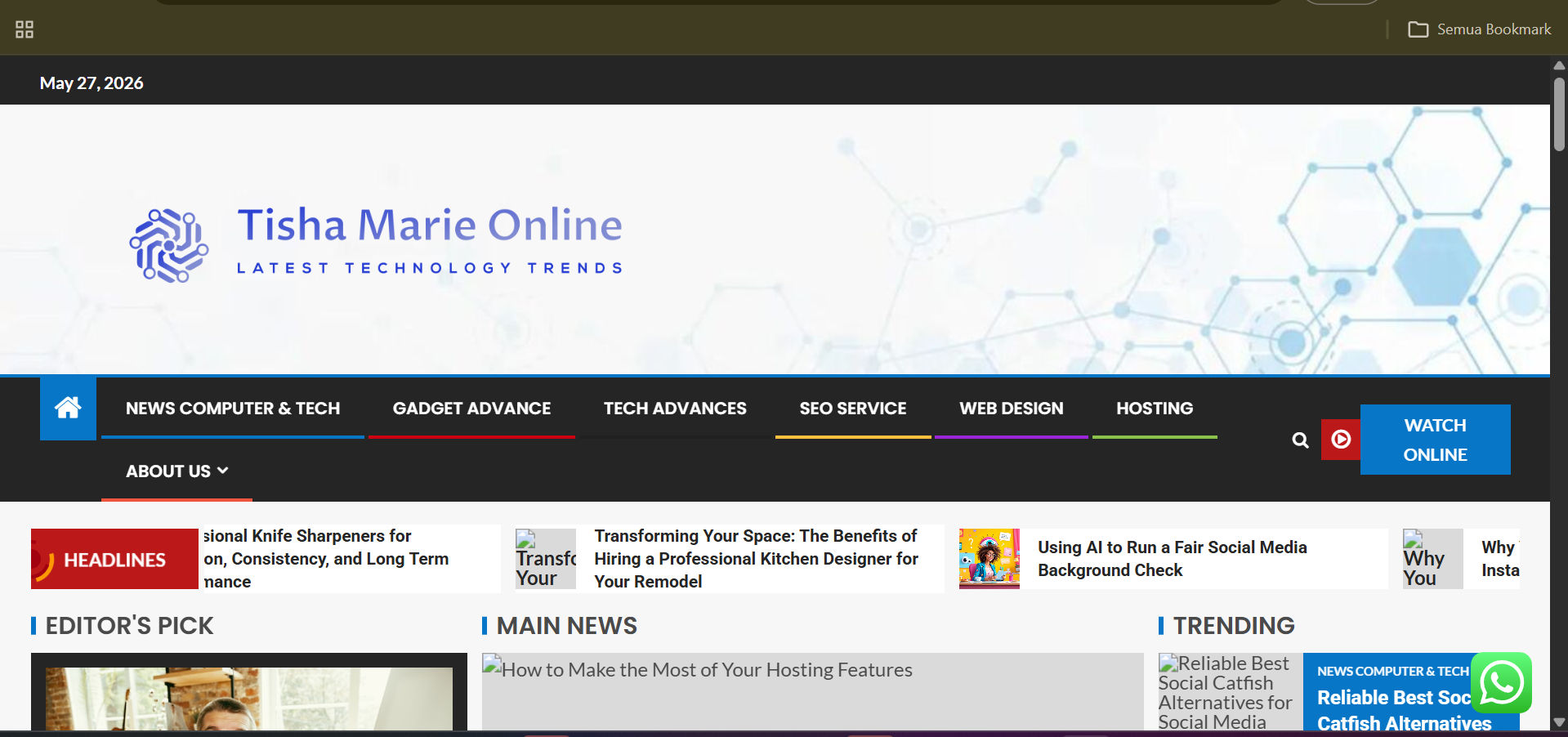
Task: Click the Trending section heading
Action: pos(1234,626)
